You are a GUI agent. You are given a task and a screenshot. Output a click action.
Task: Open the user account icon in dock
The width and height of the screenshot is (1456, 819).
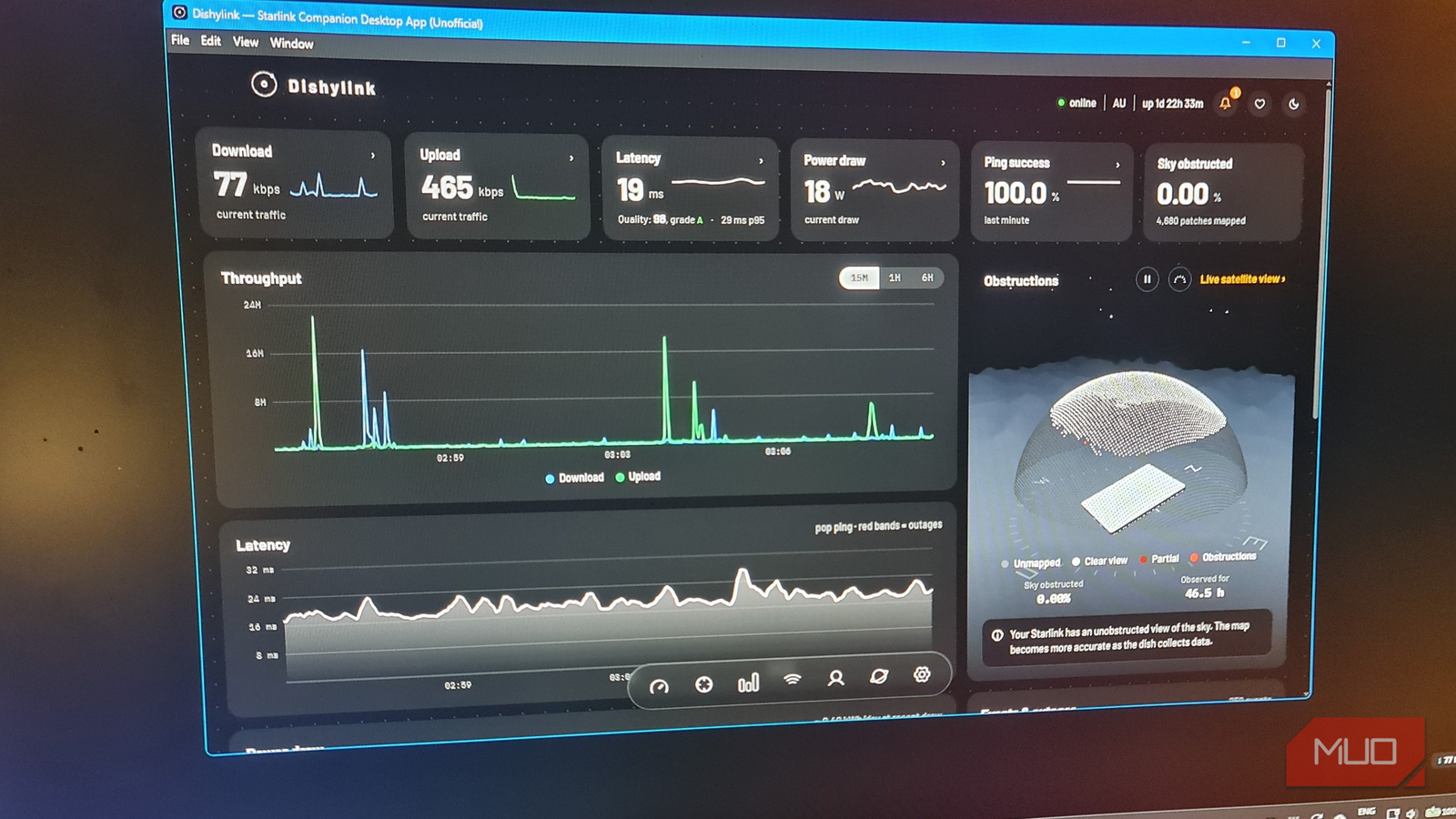pos(835,678)
